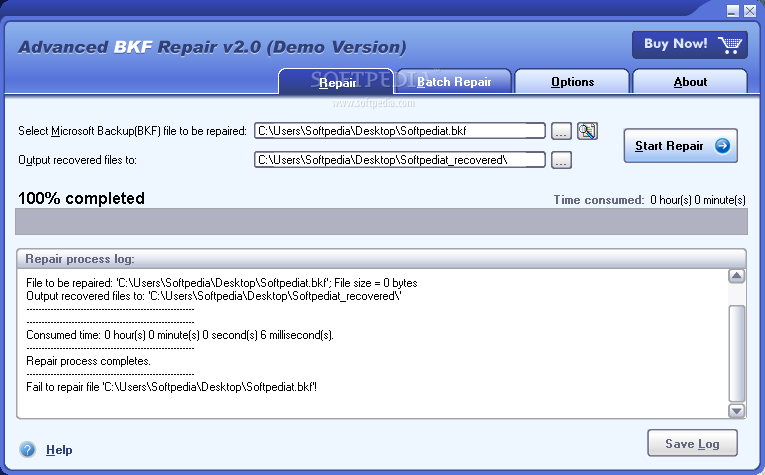Image resolution: width=765 pixels, height=475 pixels.
Task: Click the repair log scrollbar thumb
Action: click(736, 353)
